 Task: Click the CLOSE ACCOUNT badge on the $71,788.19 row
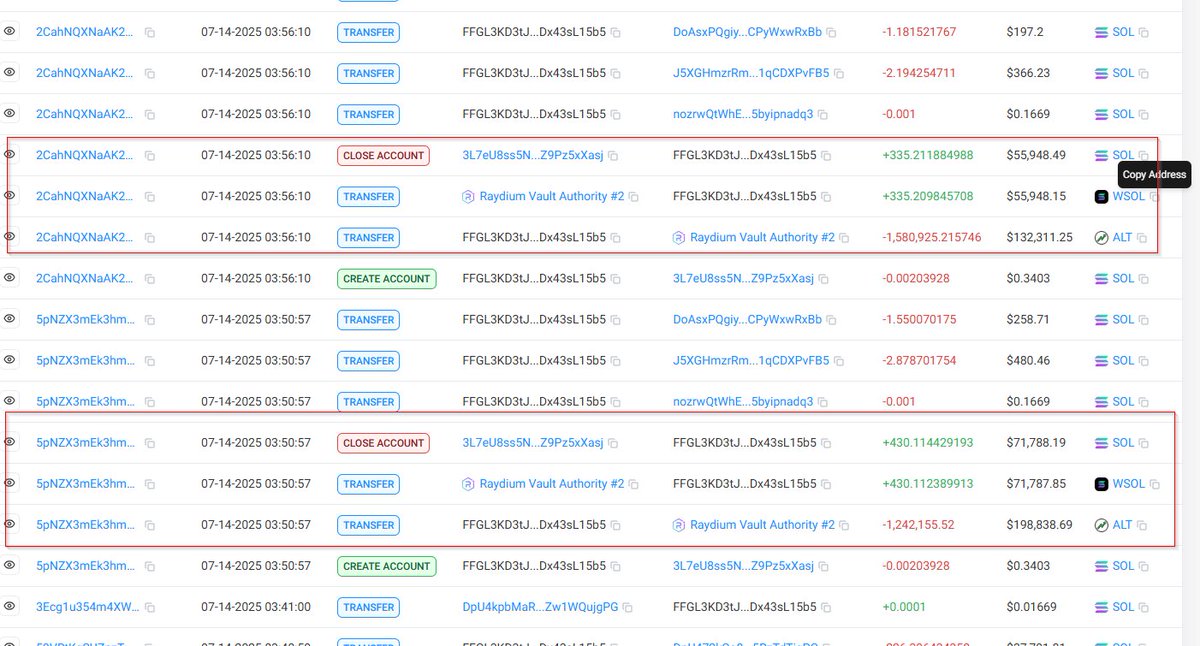tap(384, 442)
